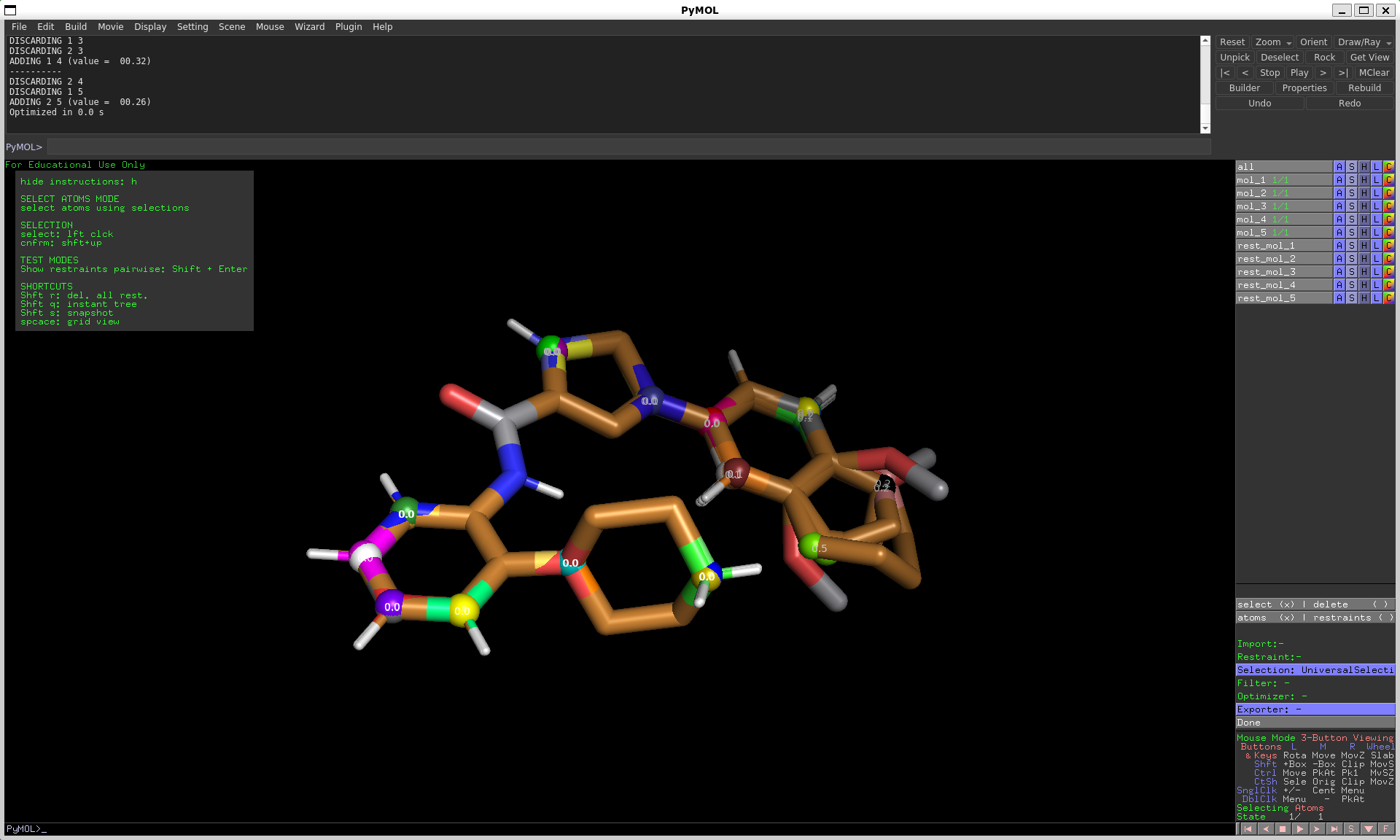Viewport: 1400px width, 840px height.
Task: Open the Setting menu
Action: click(x=192, y=27)
